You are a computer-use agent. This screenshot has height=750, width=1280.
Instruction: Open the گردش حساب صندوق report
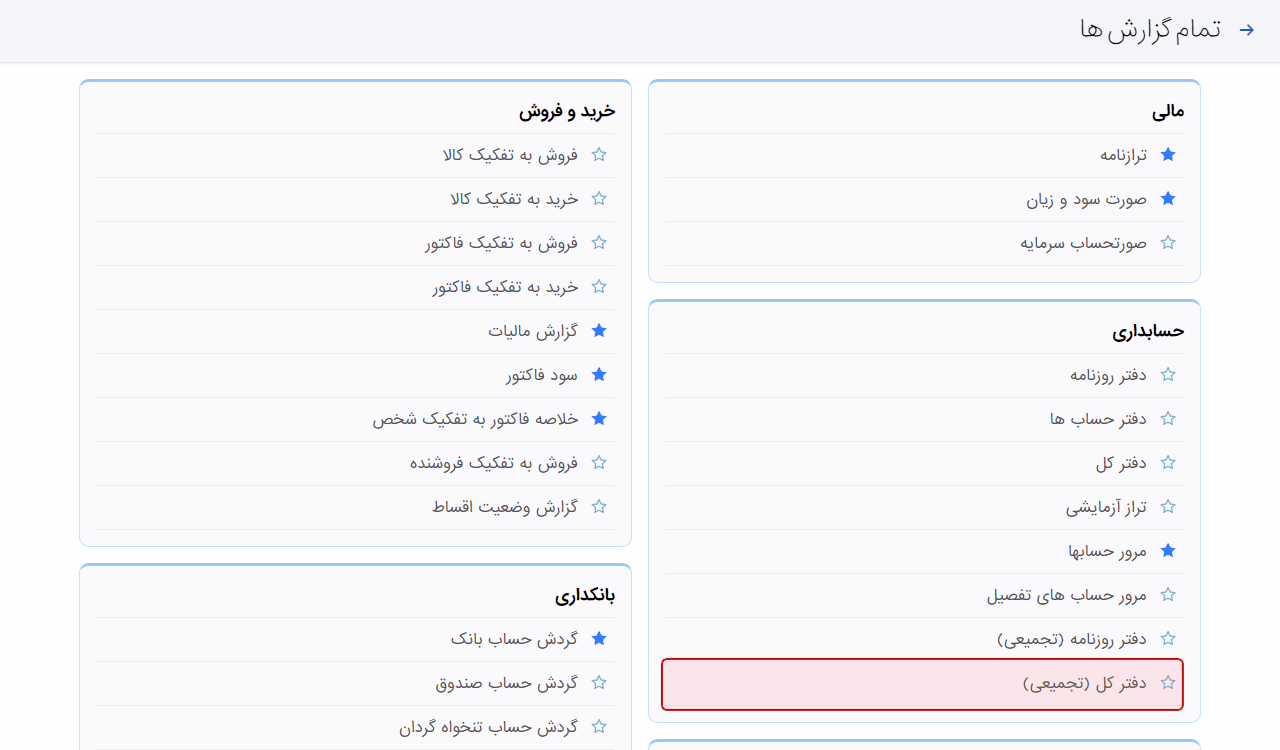tap(506, 683)
